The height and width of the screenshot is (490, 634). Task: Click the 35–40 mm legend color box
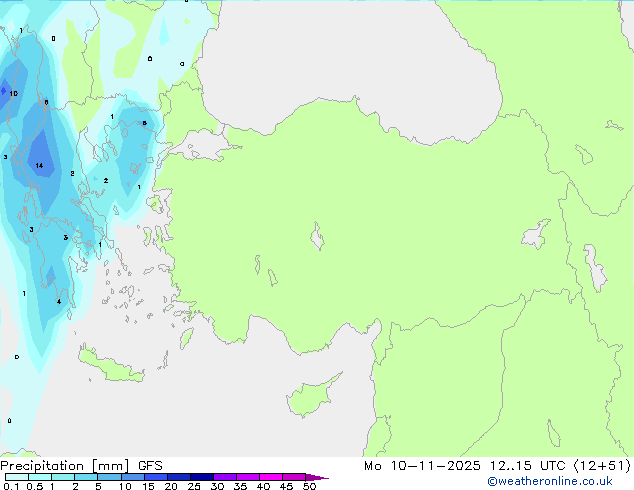click(x=248, y=477)
